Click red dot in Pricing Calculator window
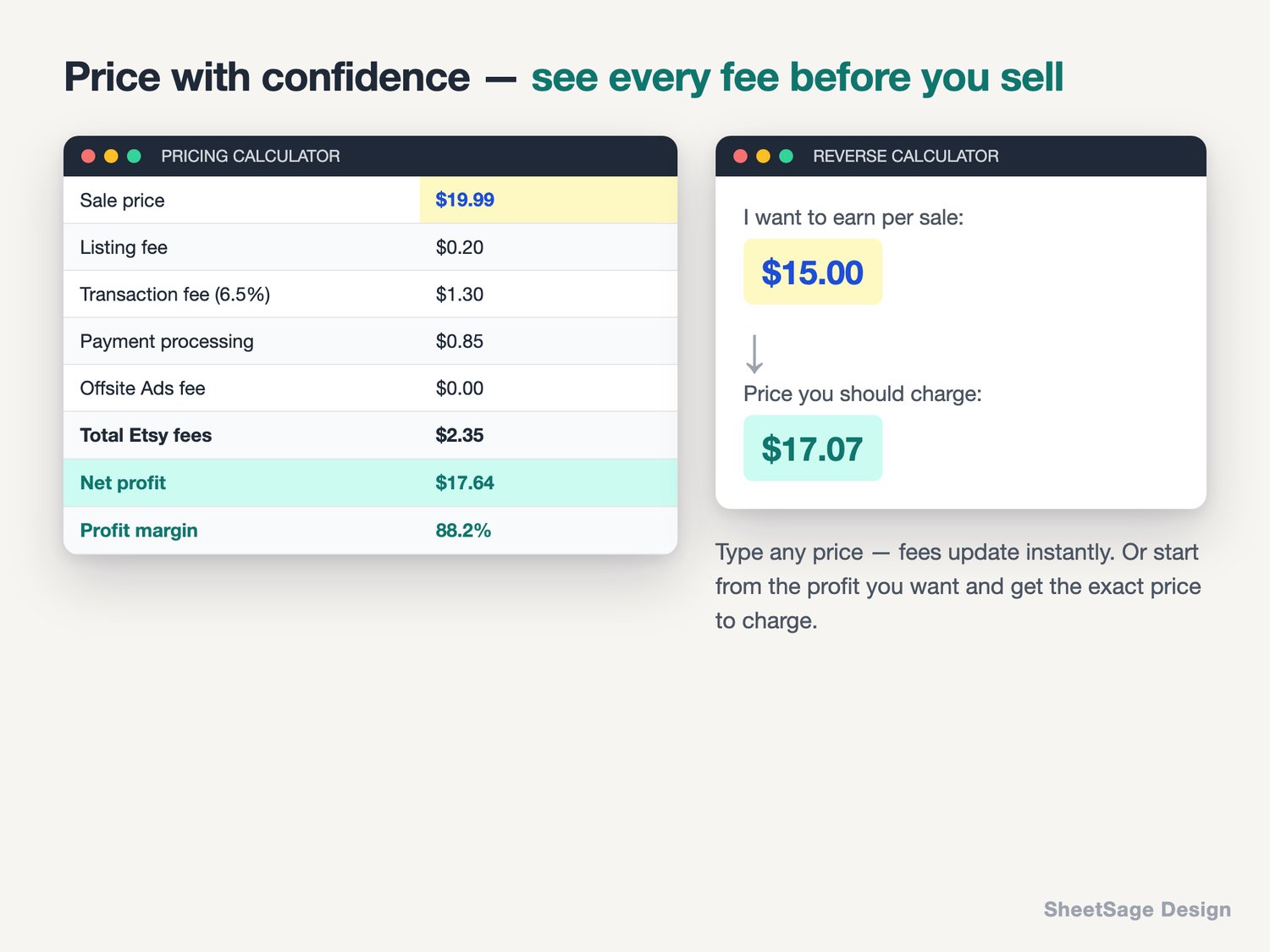1270x952 pixels. [88, 156]
